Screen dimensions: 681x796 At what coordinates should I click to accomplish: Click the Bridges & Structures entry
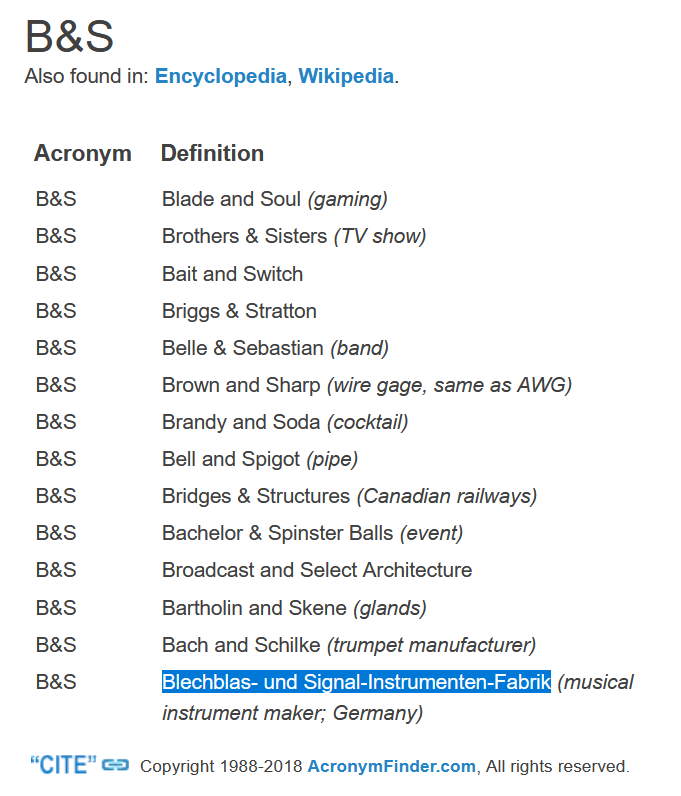tap(349, 496)
